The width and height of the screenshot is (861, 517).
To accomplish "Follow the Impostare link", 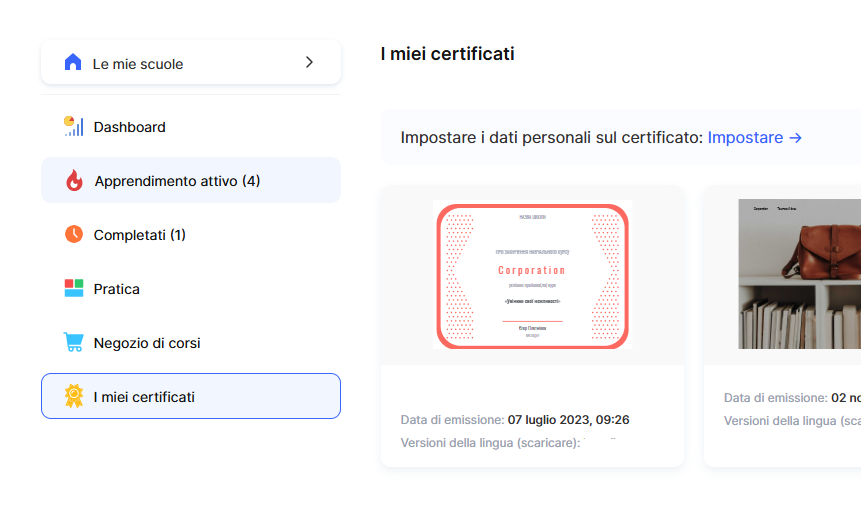I will 755,137.
